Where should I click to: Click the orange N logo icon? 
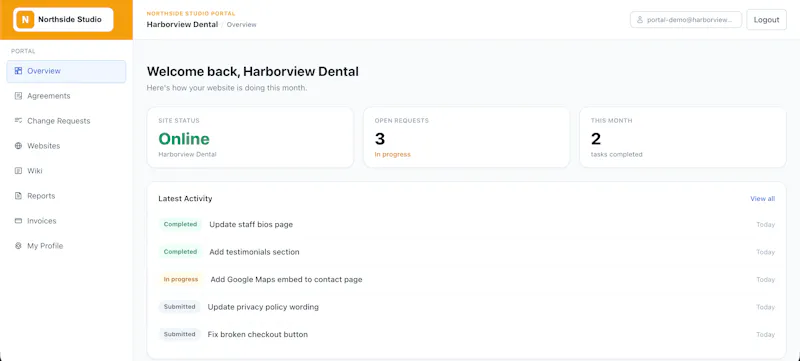coord(25,19)
